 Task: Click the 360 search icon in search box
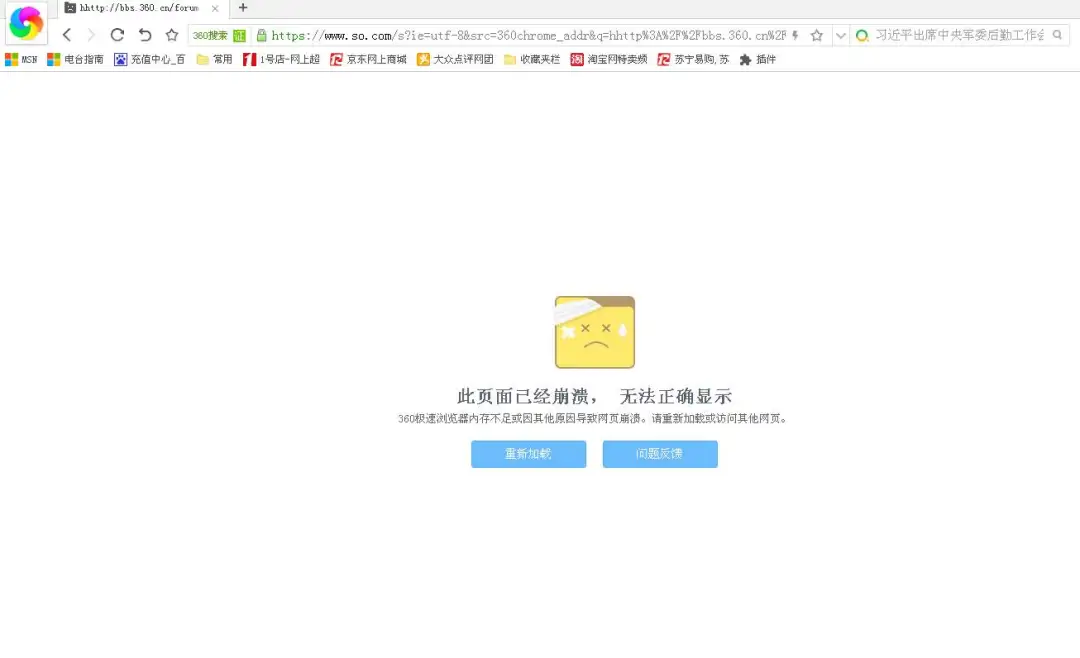pos(862,34)
